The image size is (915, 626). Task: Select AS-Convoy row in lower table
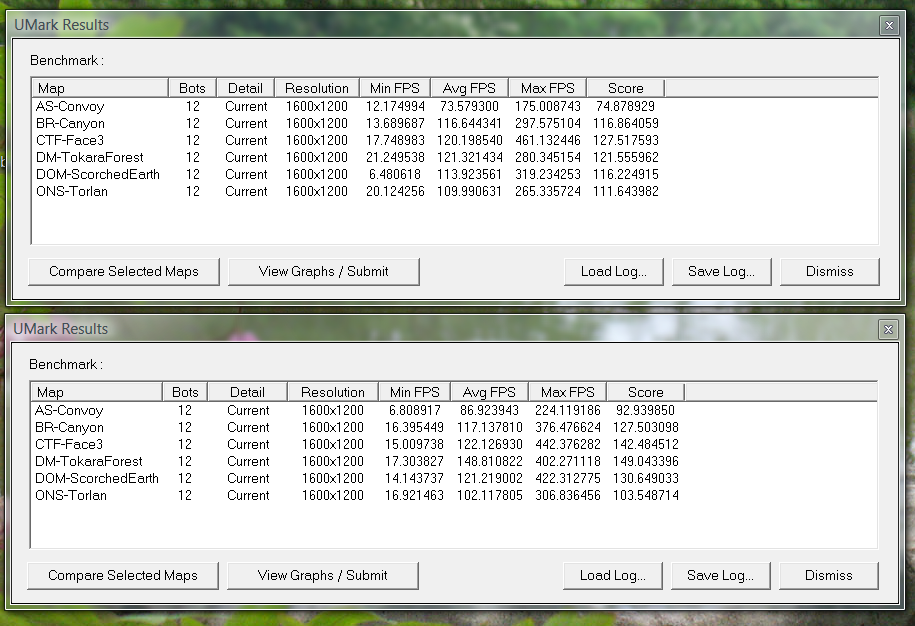pos(357,411)
